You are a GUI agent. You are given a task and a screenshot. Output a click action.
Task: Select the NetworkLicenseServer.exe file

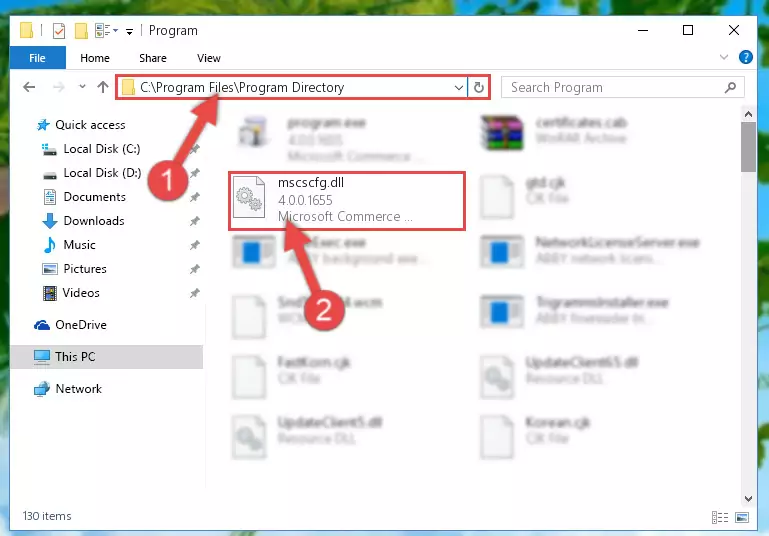point(590,251)
